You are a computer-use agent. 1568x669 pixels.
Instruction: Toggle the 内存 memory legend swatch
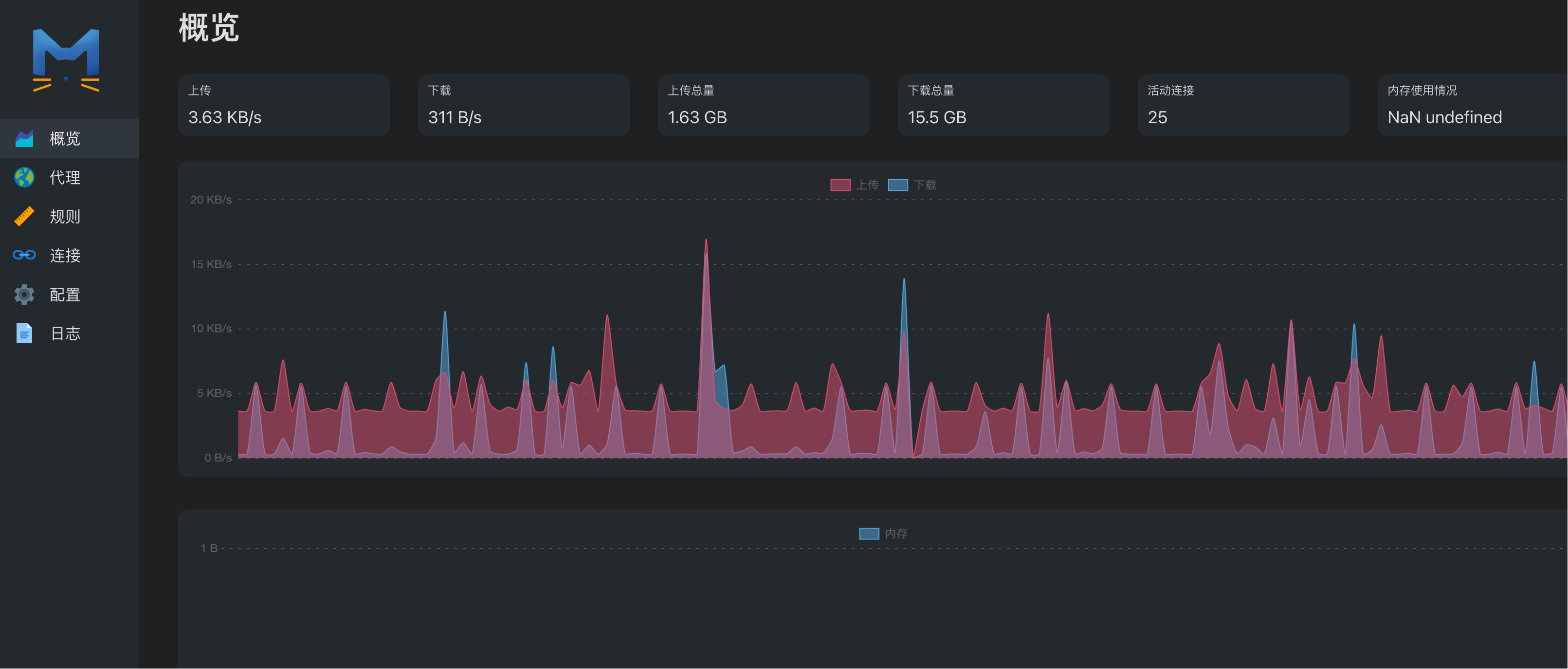click(x=869, y=534)
